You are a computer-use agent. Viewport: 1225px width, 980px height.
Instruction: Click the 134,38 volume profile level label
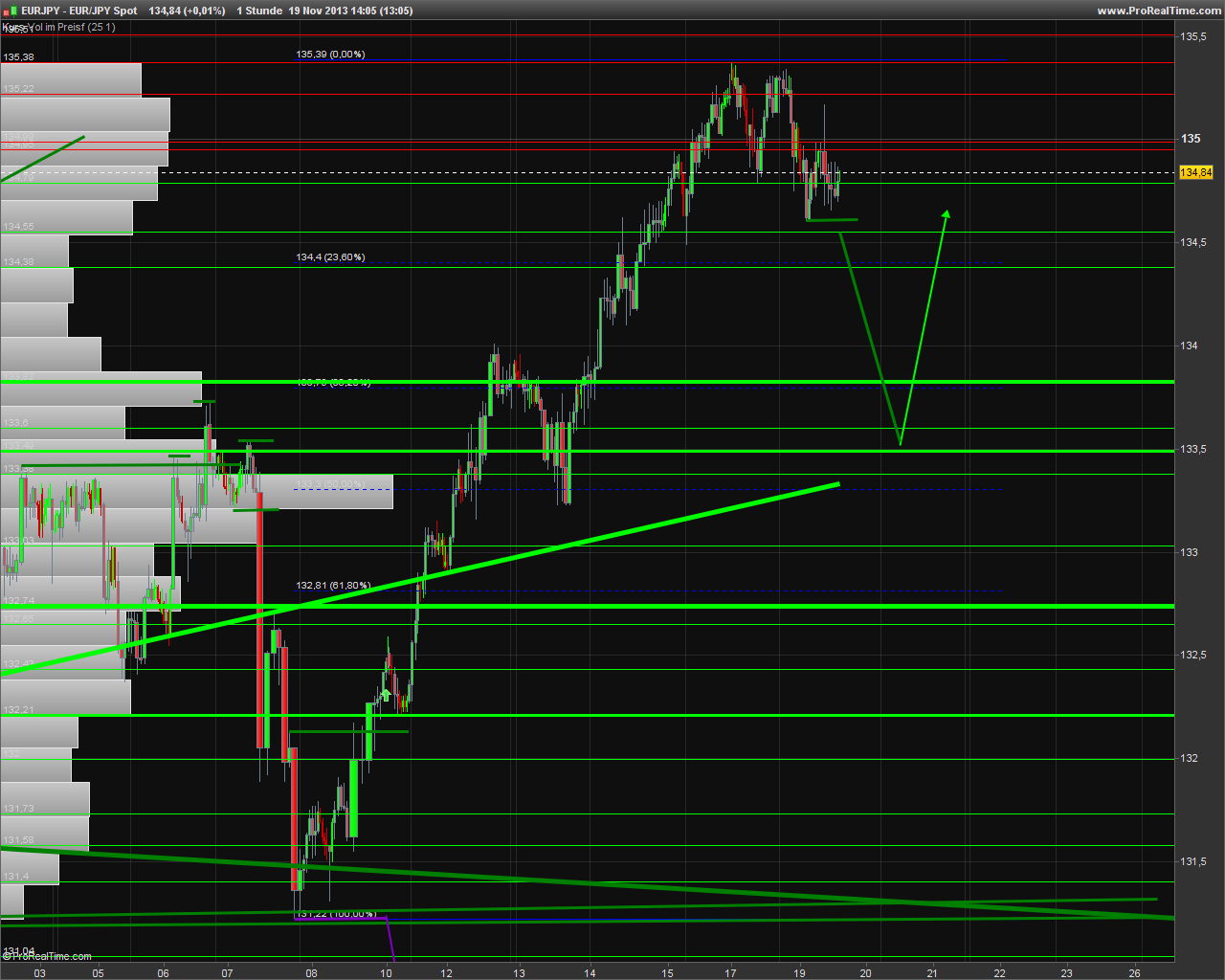(x=18, y=261)
